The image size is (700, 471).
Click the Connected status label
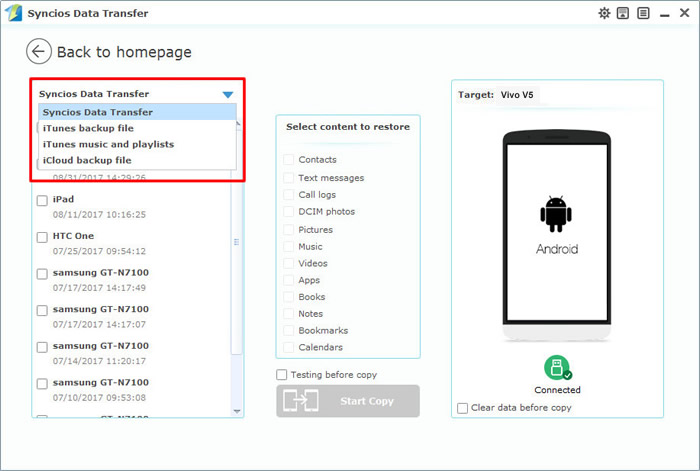click(x=557, y=390)
